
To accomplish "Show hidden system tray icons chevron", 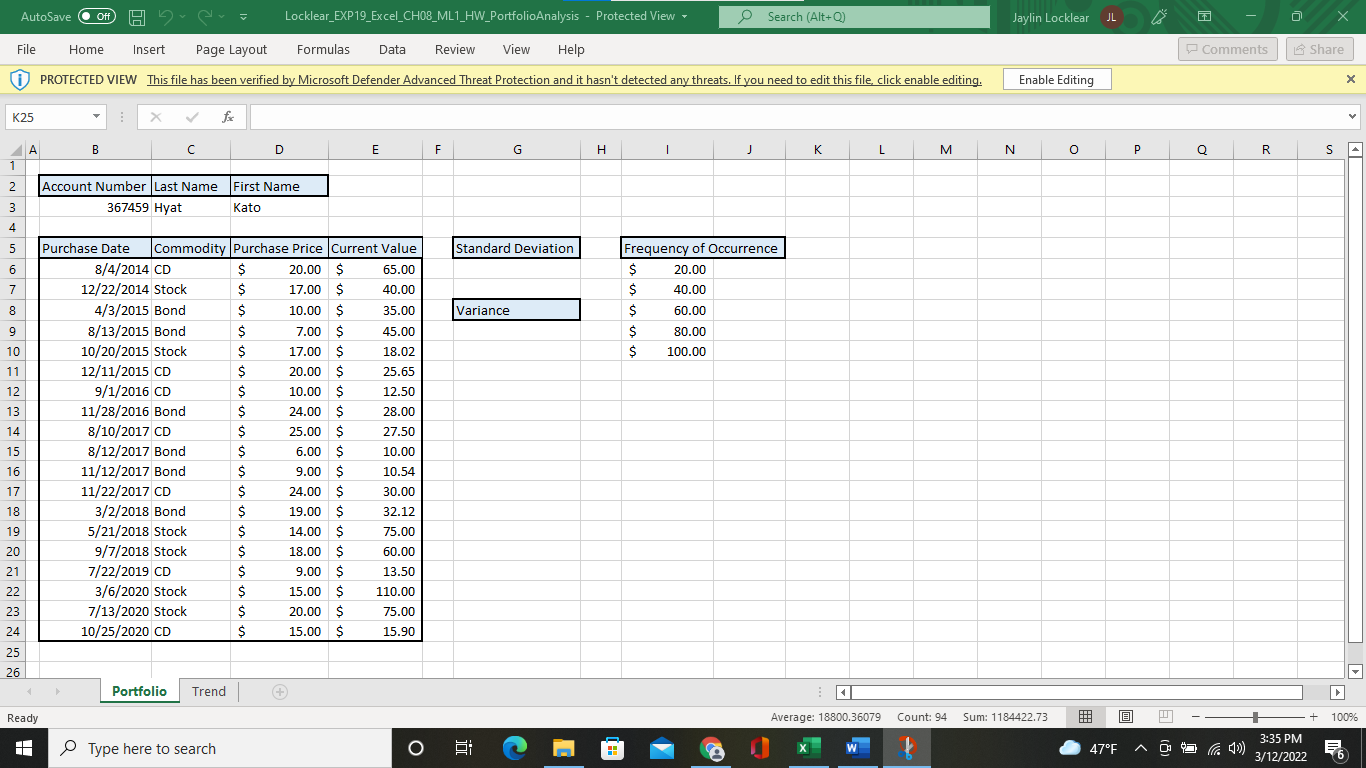I will (x=1141, y=749).
